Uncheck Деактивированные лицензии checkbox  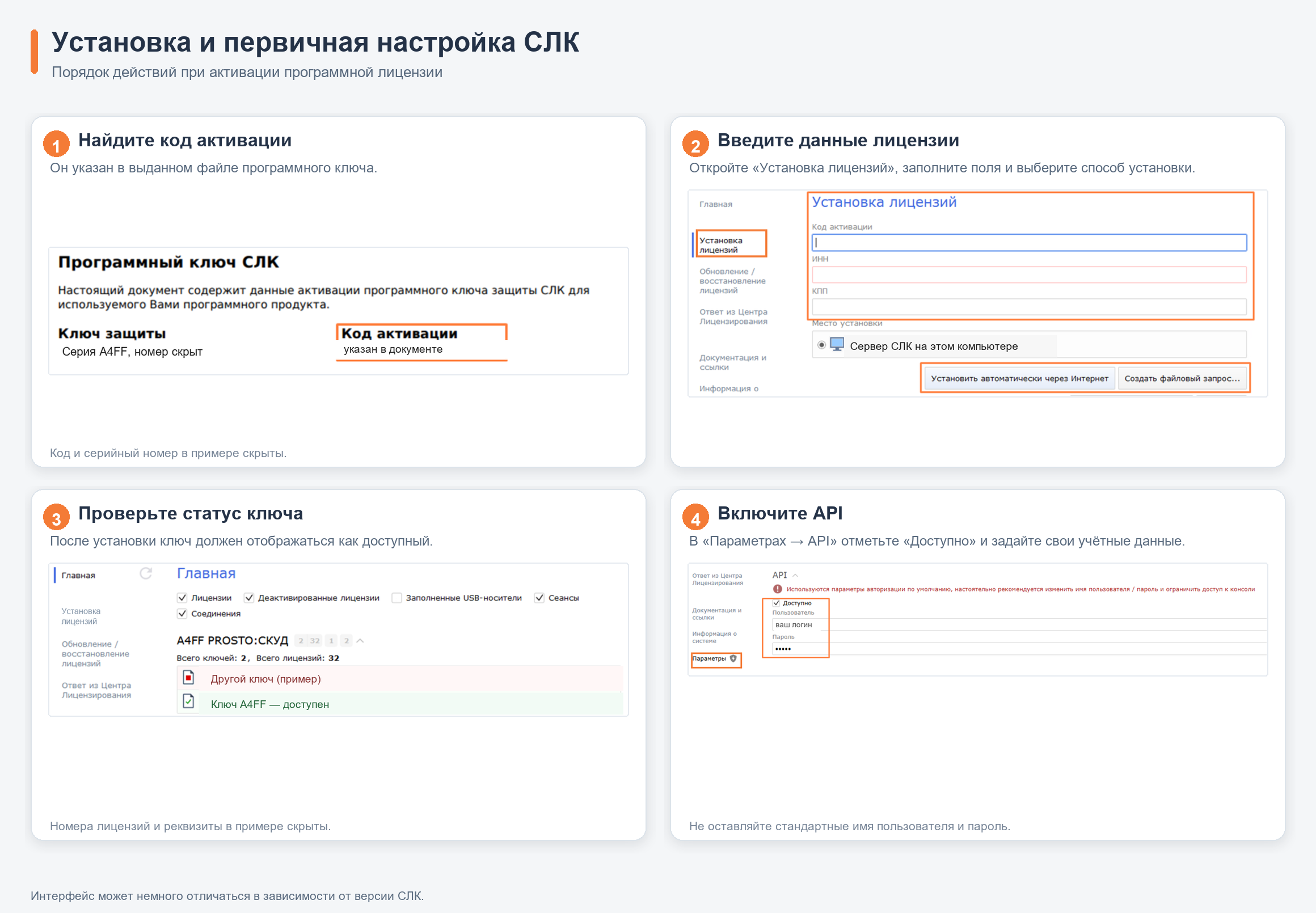(249, 598)
